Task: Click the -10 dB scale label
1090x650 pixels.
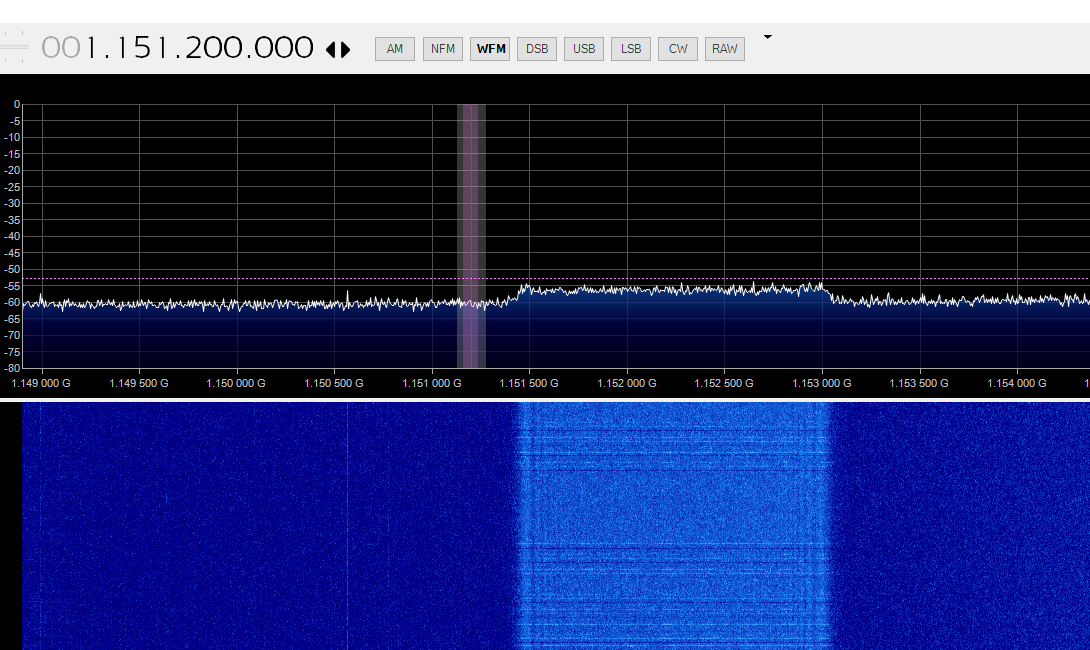Action: 12,138
